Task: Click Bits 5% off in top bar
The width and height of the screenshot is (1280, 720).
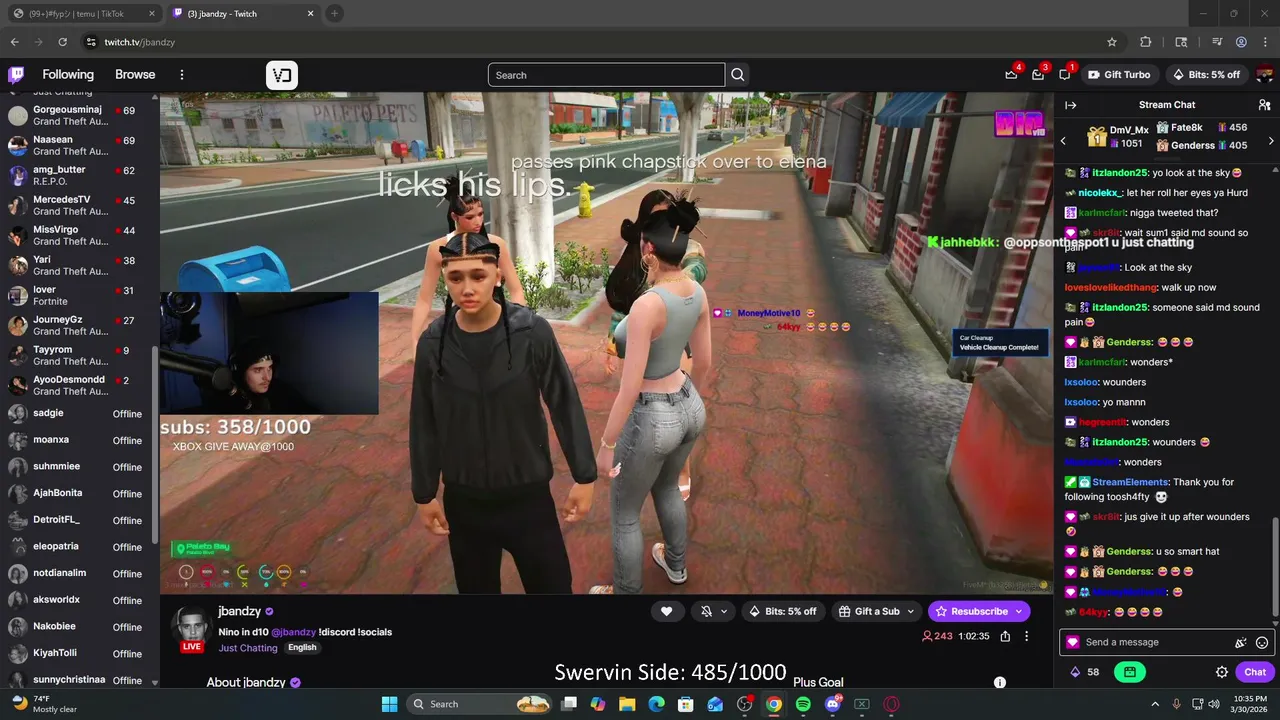Action: 1206,75
